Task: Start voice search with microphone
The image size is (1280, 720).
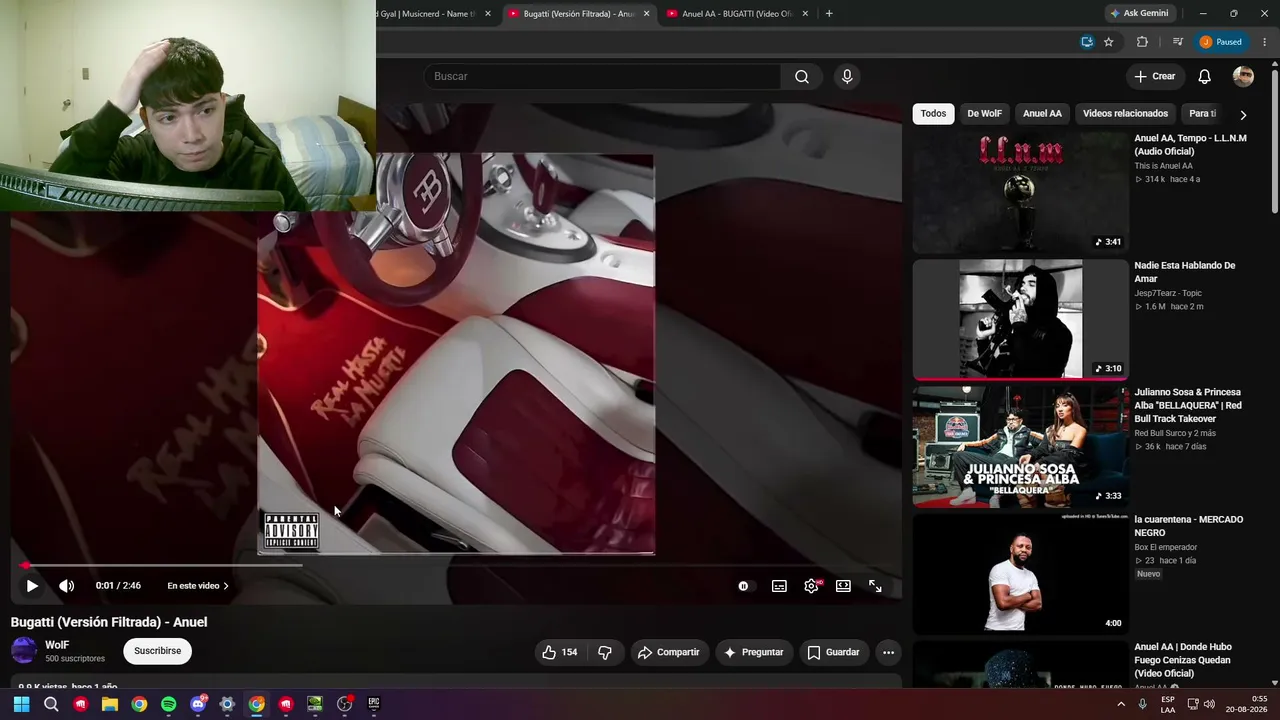Action: pyautogui.click(x=847, y=76)
